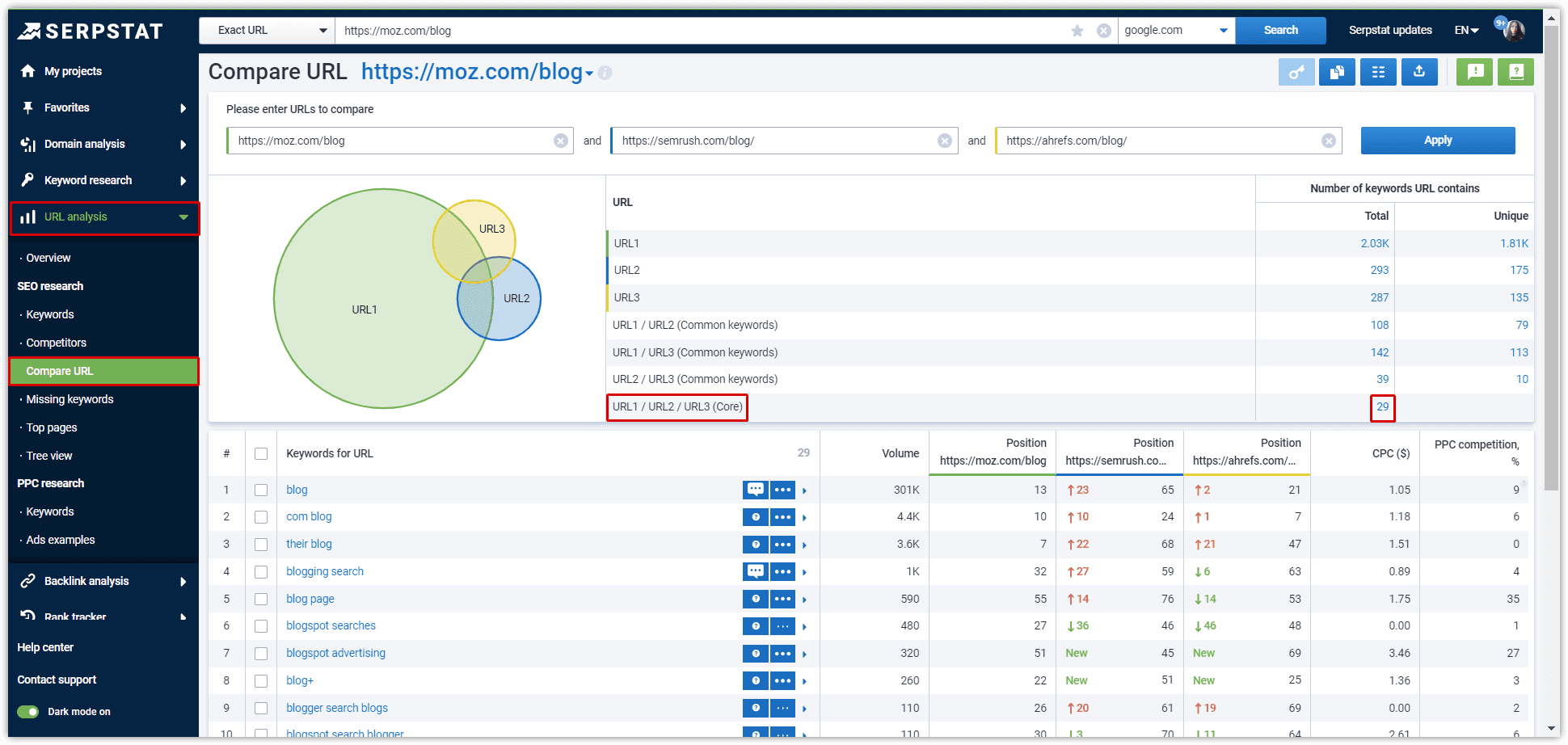1568x745 pixels.
Task: Check the checkbox for keyword 'blog'
Action: (261, 490)
